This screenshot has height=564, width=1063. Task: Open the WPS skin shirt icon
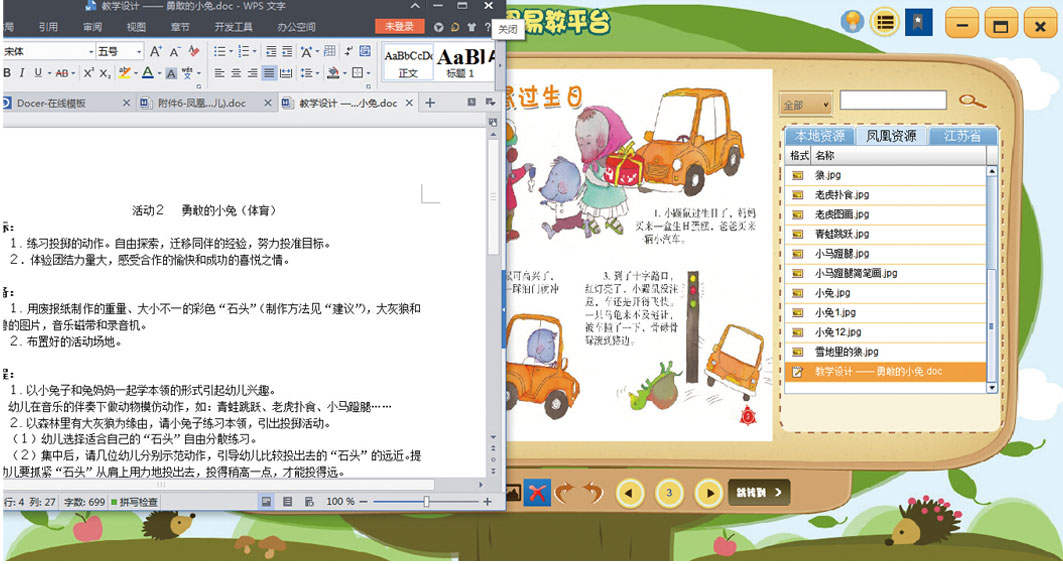click(472, 27)
